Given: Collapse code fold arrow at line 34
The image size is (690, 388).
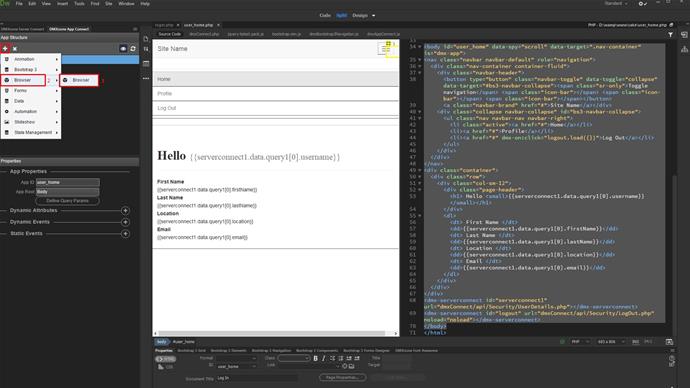Looking at the screenshot, I should point(419,47).
